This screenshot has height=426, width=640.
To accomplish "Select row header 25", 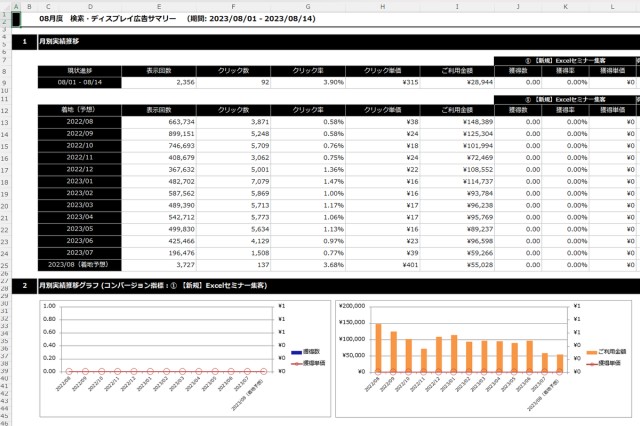I will [4, 266].
